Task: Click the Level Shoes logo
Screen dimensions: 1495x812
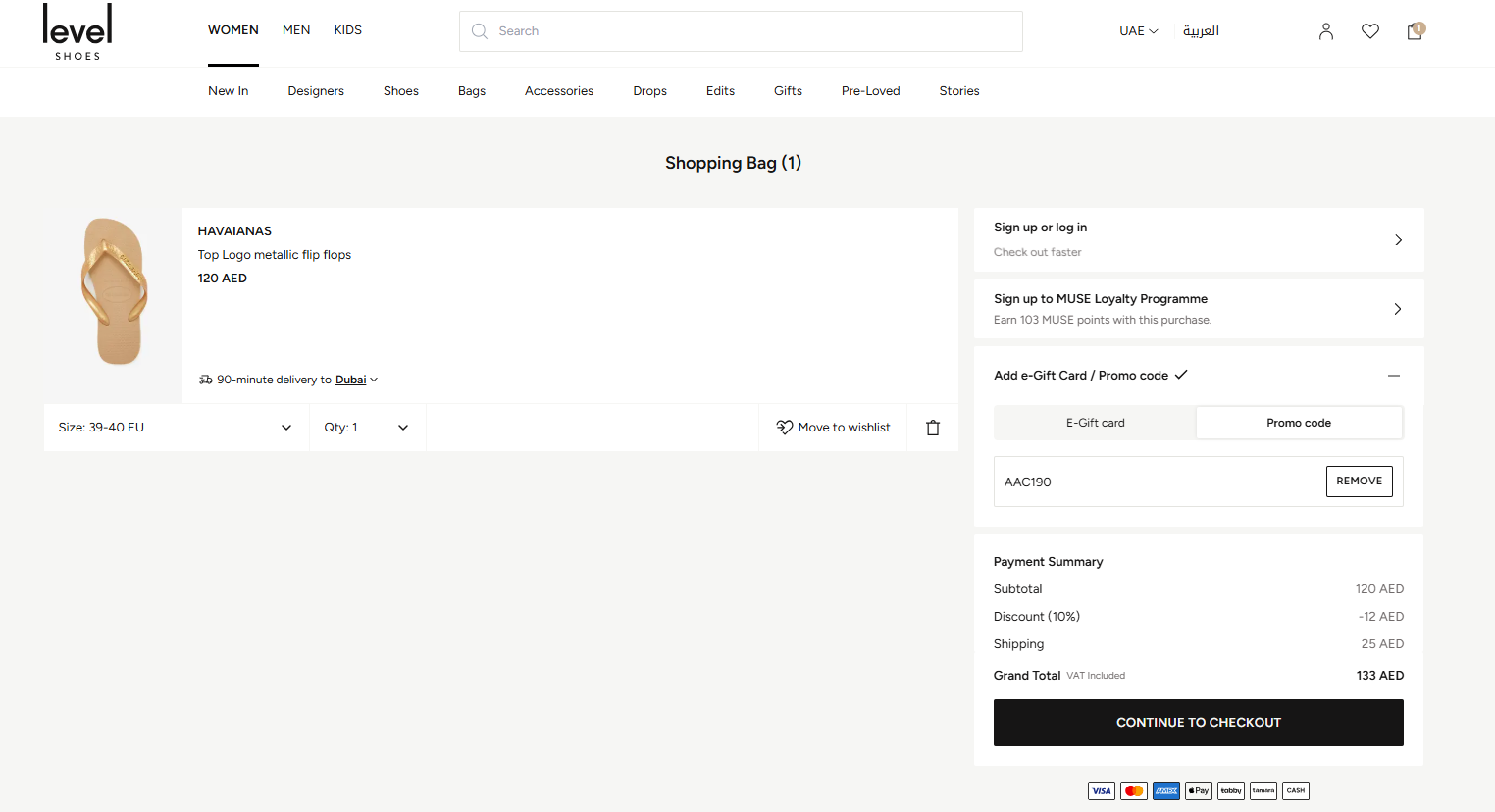Action: coord(77,32)
